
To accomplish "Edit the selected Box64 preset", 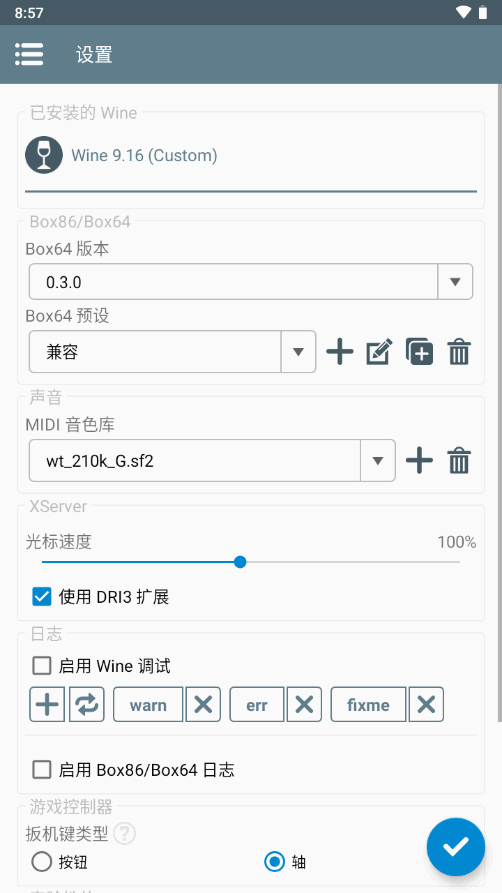I will point(379,351).
